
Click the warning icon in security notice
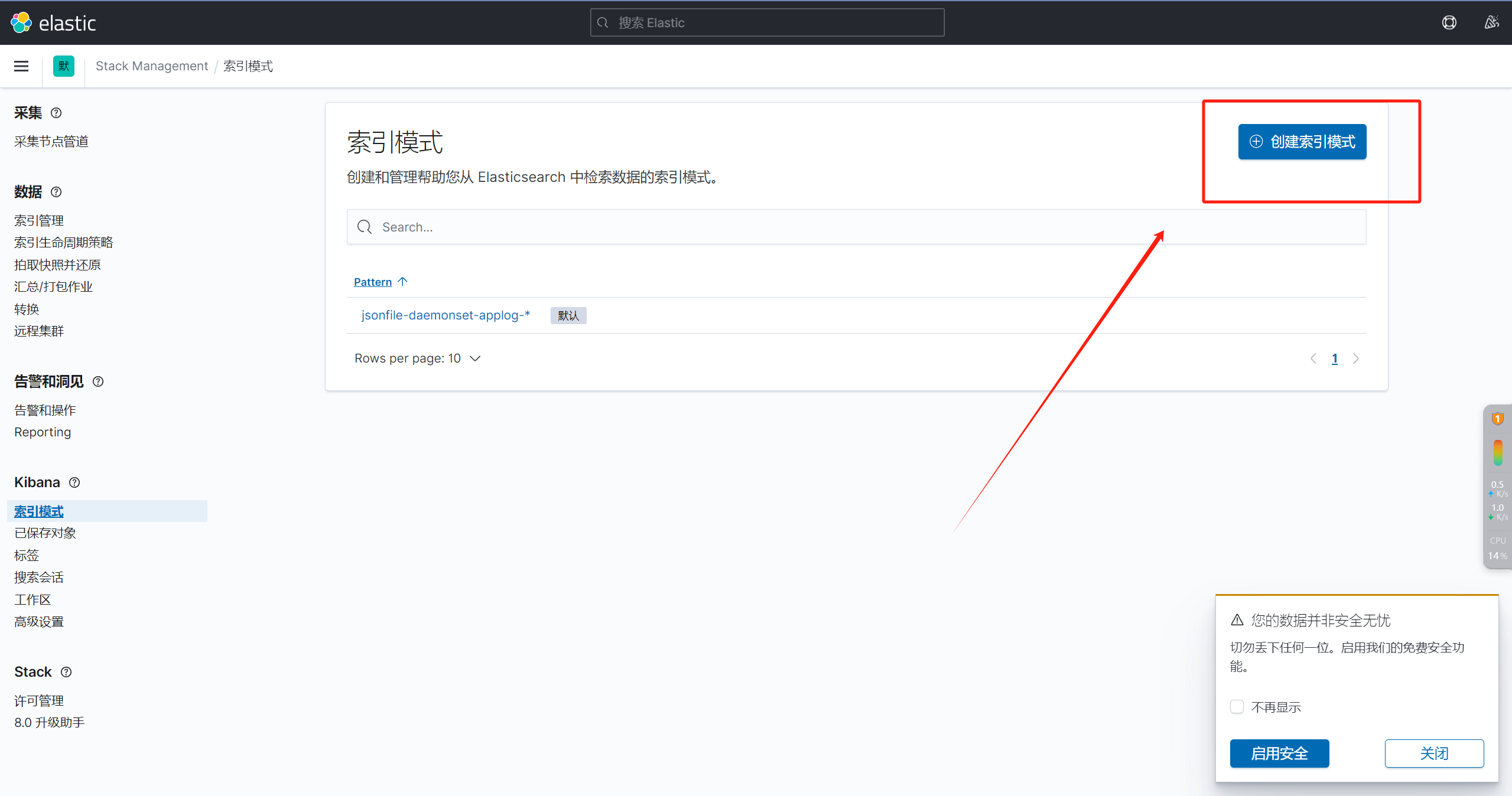tap(1237, 620)
